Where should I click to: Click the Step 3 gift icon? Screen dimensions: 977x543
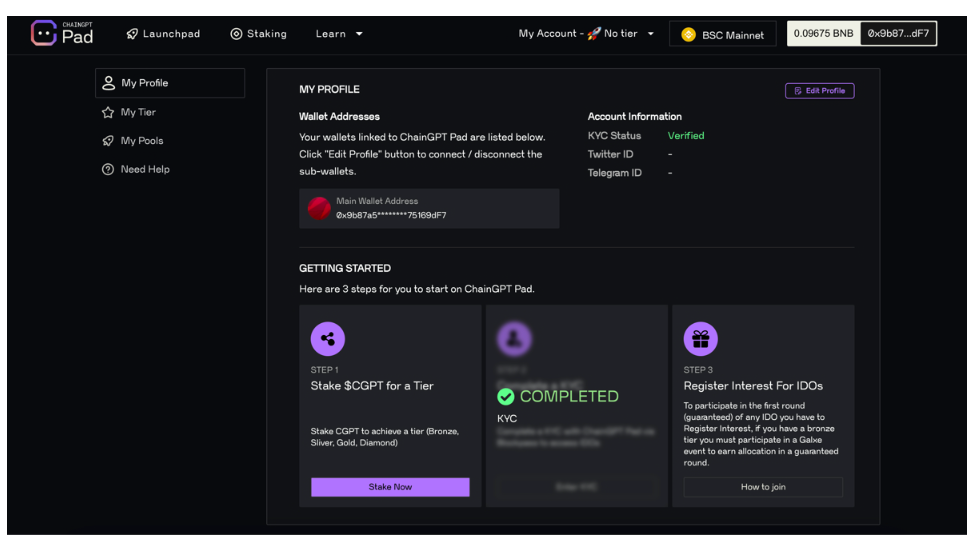tap(700, 339)
